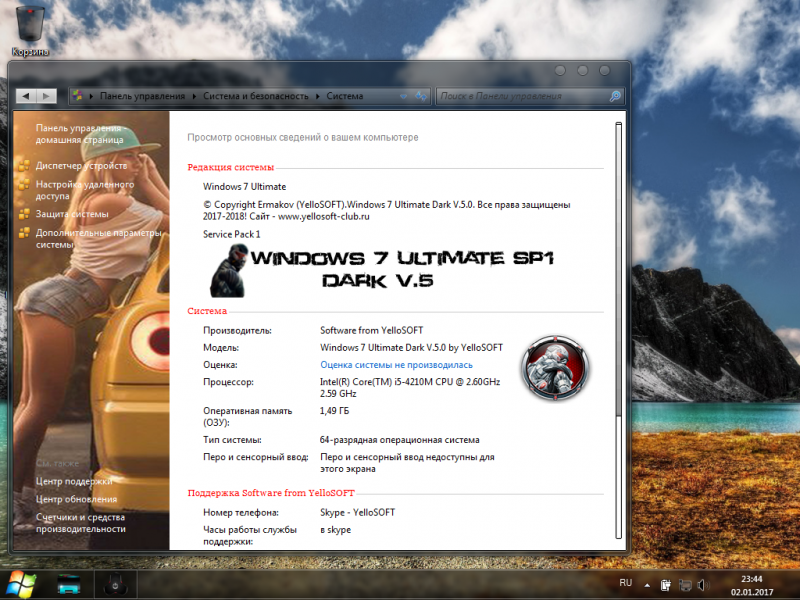The height and width of the screenshot is (600, 800).
Task: Expand the arrow before Система и безопасность breadcrumb
Action: click(x=194, y=96)
